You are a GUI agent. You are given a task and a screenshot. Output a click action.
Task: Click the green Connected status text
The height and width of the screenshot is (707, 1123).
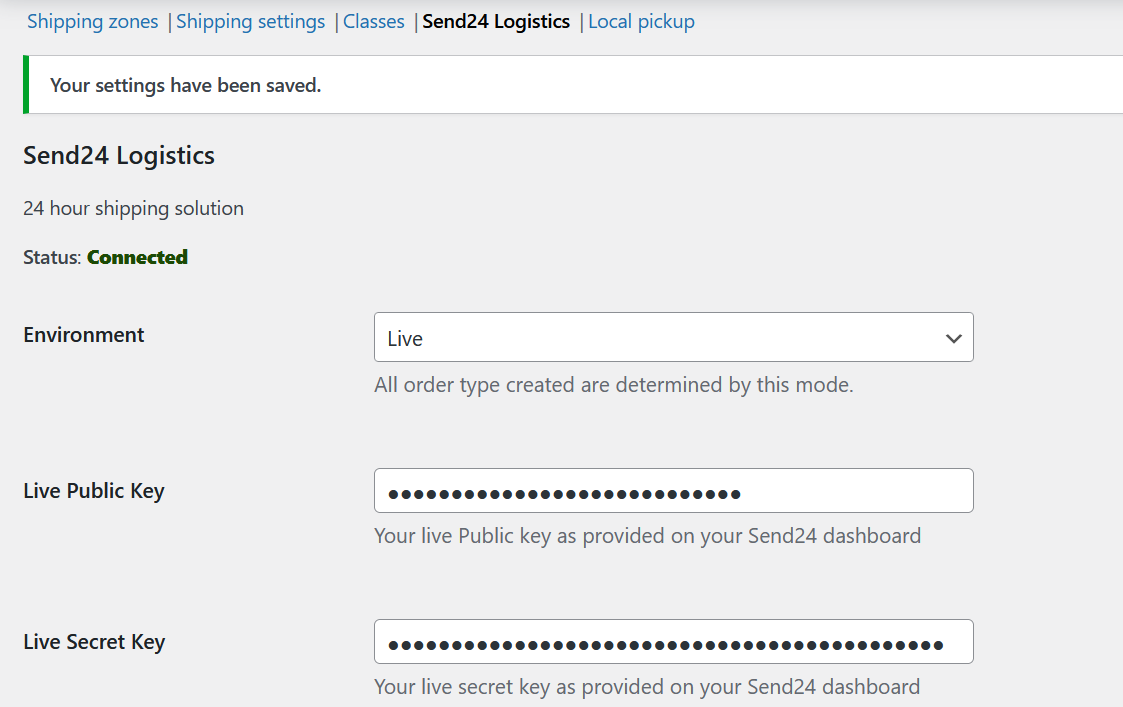coord(137,257)
